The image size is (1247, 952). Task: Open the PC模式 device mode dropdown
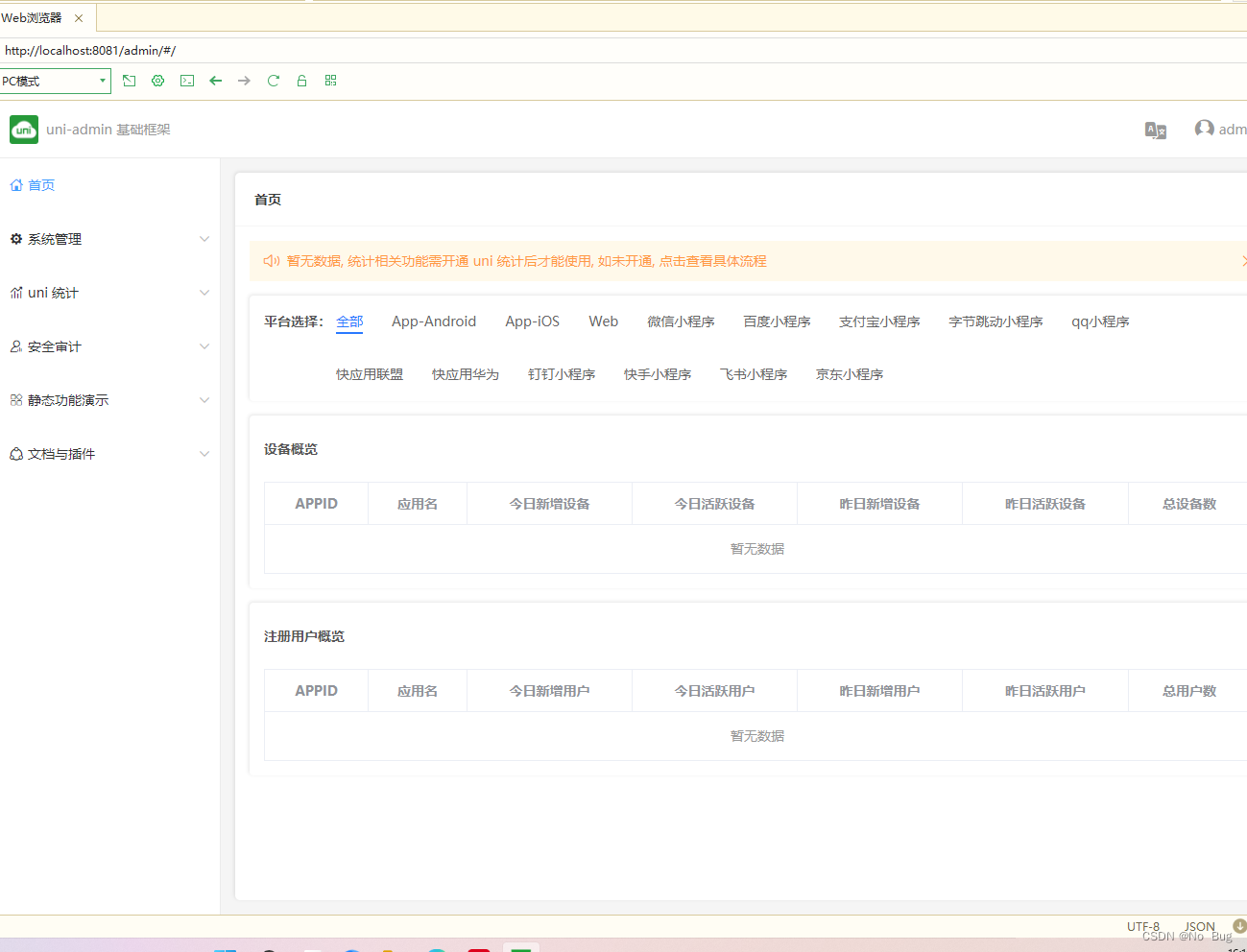click(55, 81)
